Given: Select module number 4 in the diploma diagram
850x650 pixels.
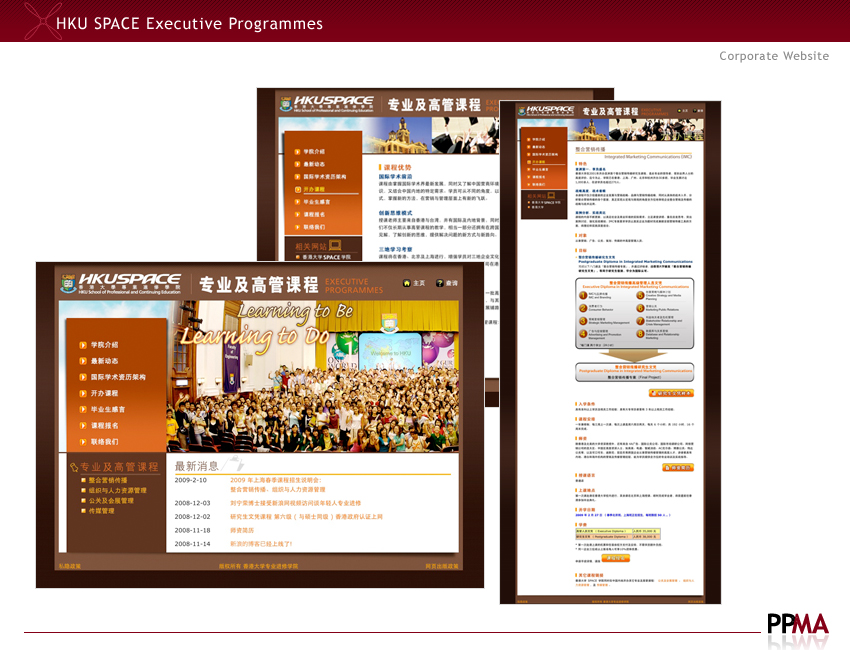Looking at the screenshot, I should coord(583,334).
